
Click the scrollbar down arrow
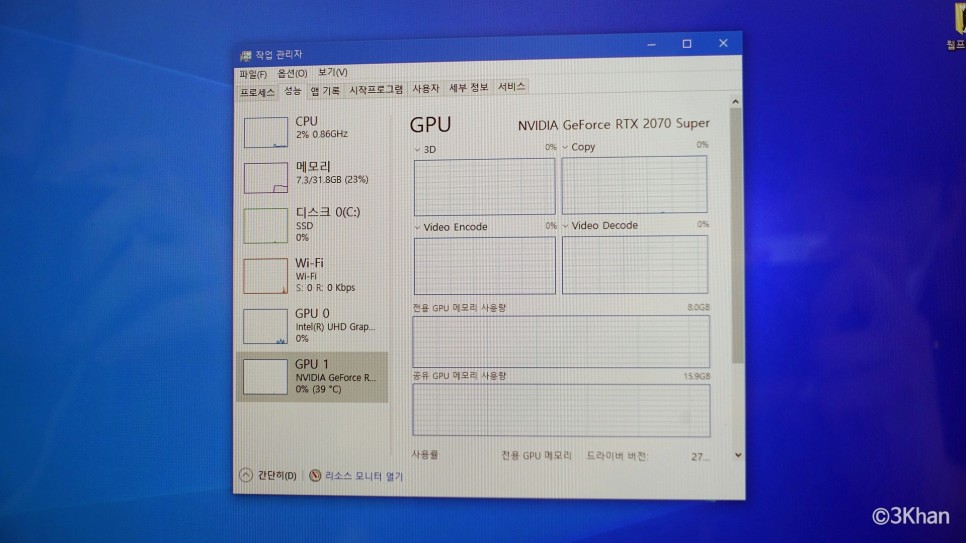(737, 455)
